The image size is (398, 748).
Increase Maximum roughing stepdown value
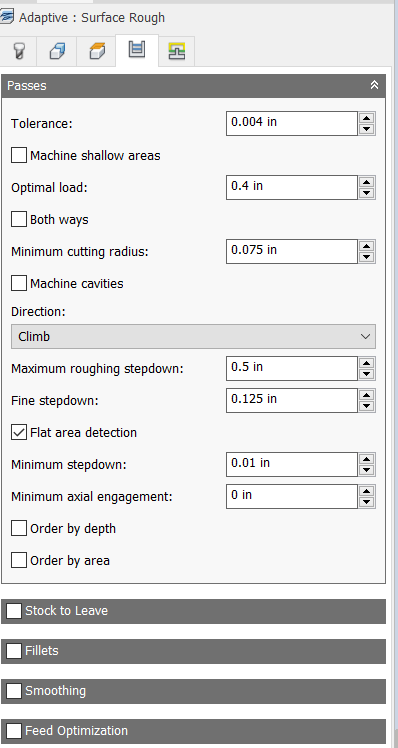[367, 363]
